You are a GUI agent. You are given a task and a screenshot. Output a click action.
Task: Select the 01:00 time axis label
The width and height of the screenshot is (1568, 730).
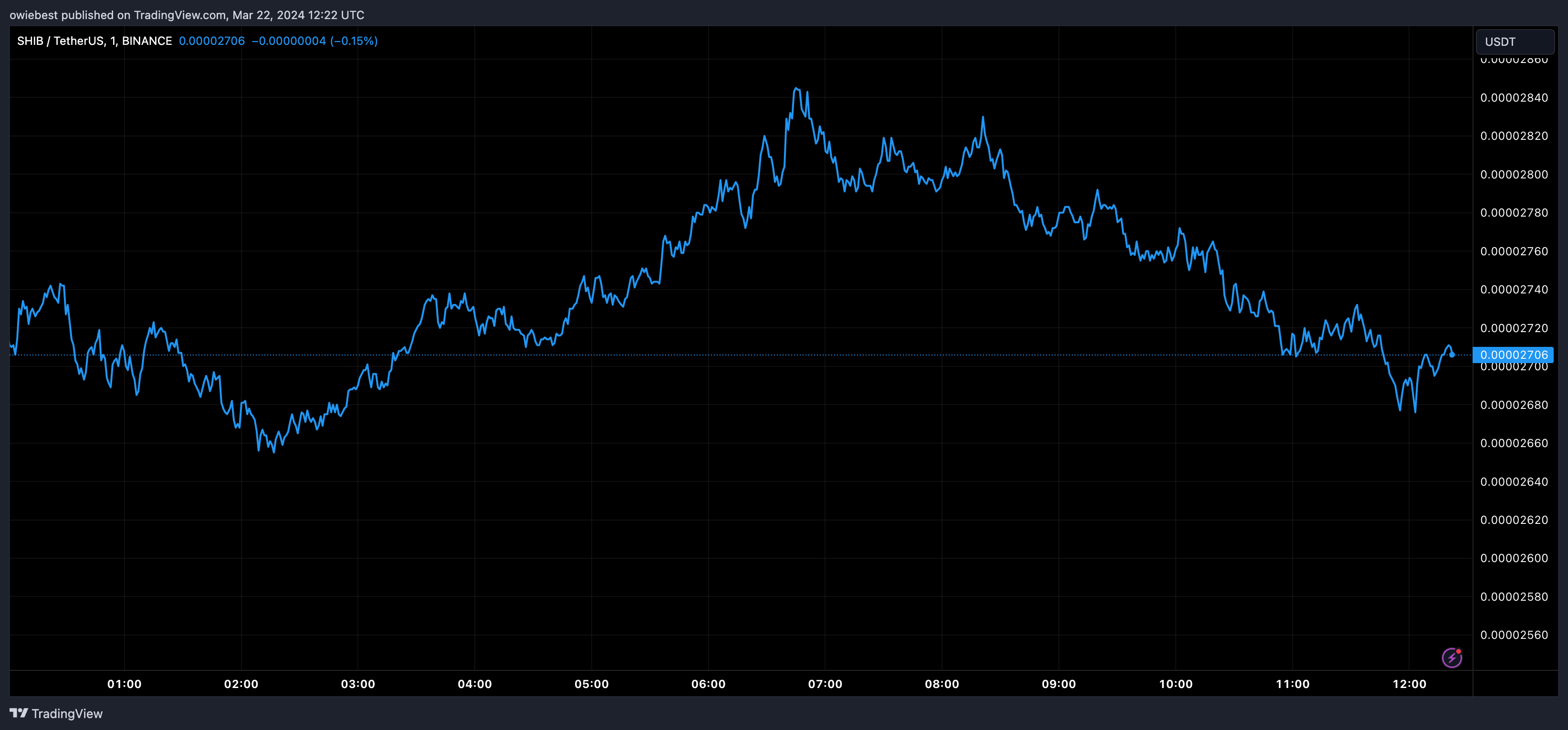tap(124, 684)
